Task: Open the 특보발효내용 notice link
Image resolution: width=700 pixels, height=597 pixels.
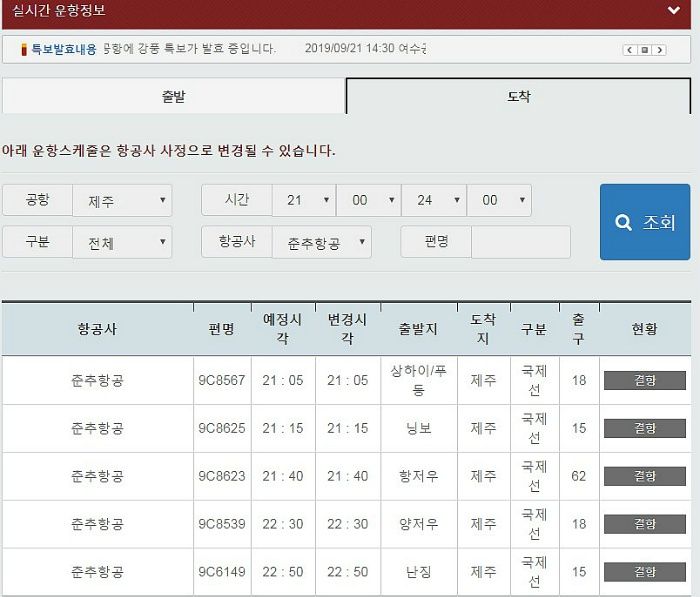Action: 63,49
